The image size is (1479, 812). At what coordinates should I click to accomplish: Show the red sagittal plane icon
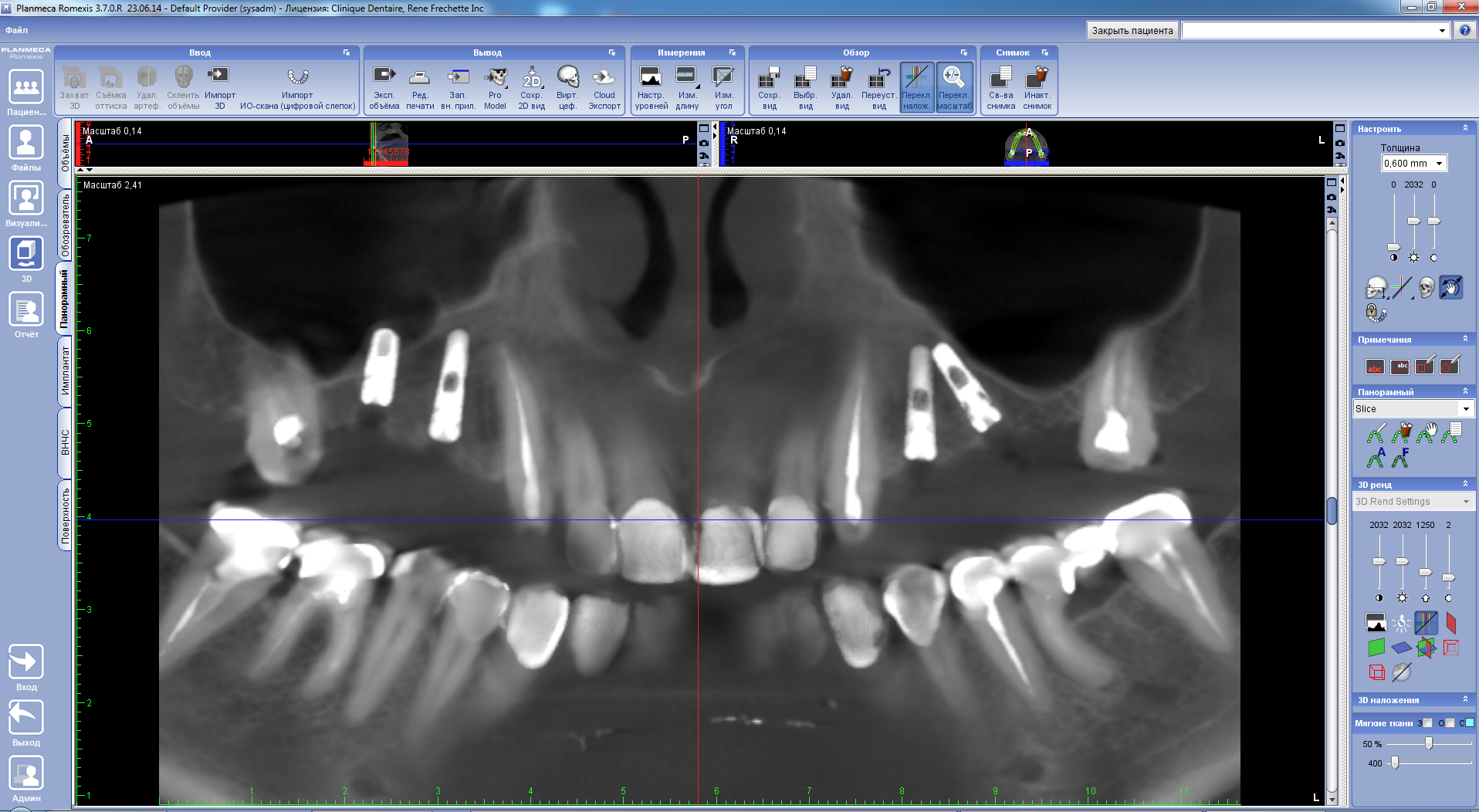click(1451, 622)
